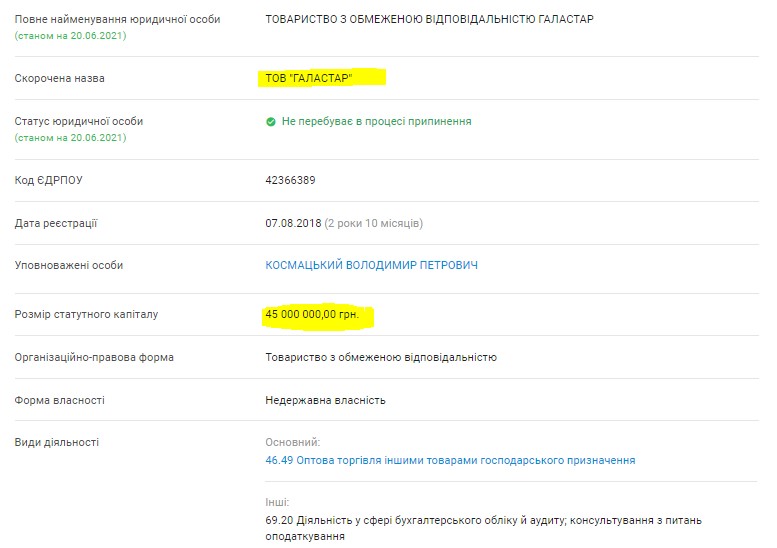This screenshot has height=548, width=777.
Task: Click the "Інші:" activity heading
Action: (276, 502)
